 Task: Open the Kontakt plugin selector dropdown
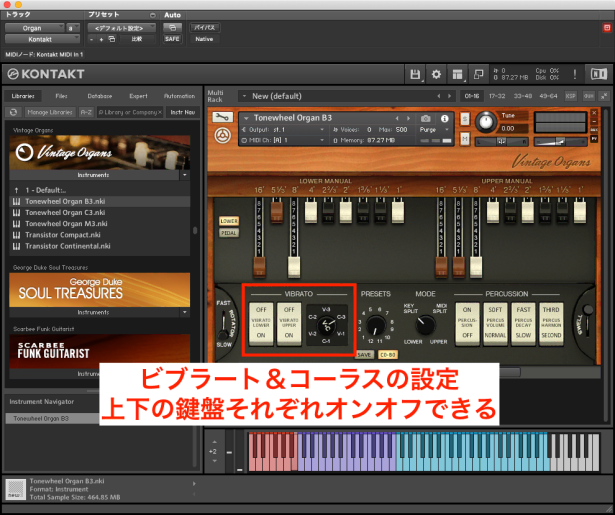[x=42, y=39]
